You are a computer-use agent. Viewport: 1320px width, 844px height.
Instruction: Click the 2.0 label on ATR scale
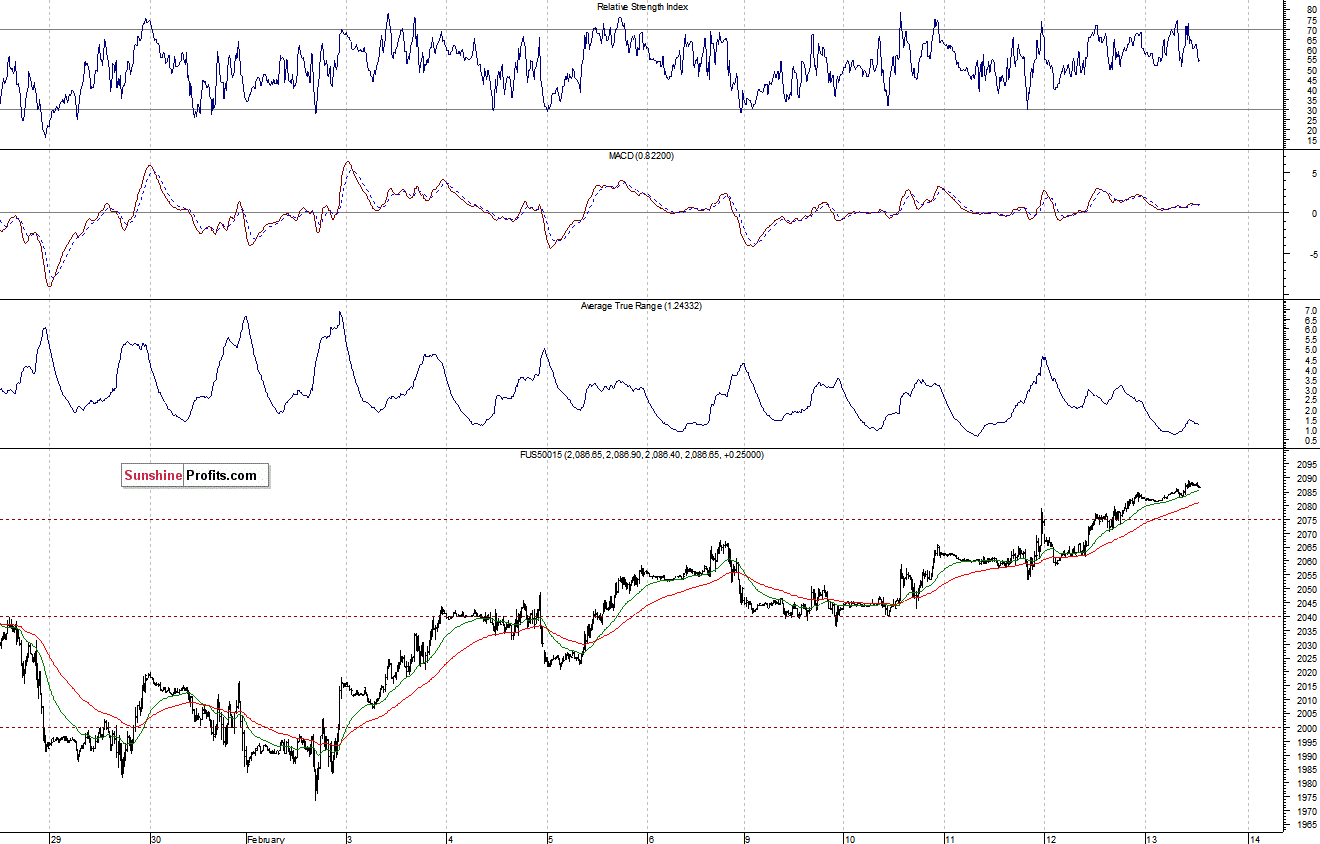[x=1310, y=411]
